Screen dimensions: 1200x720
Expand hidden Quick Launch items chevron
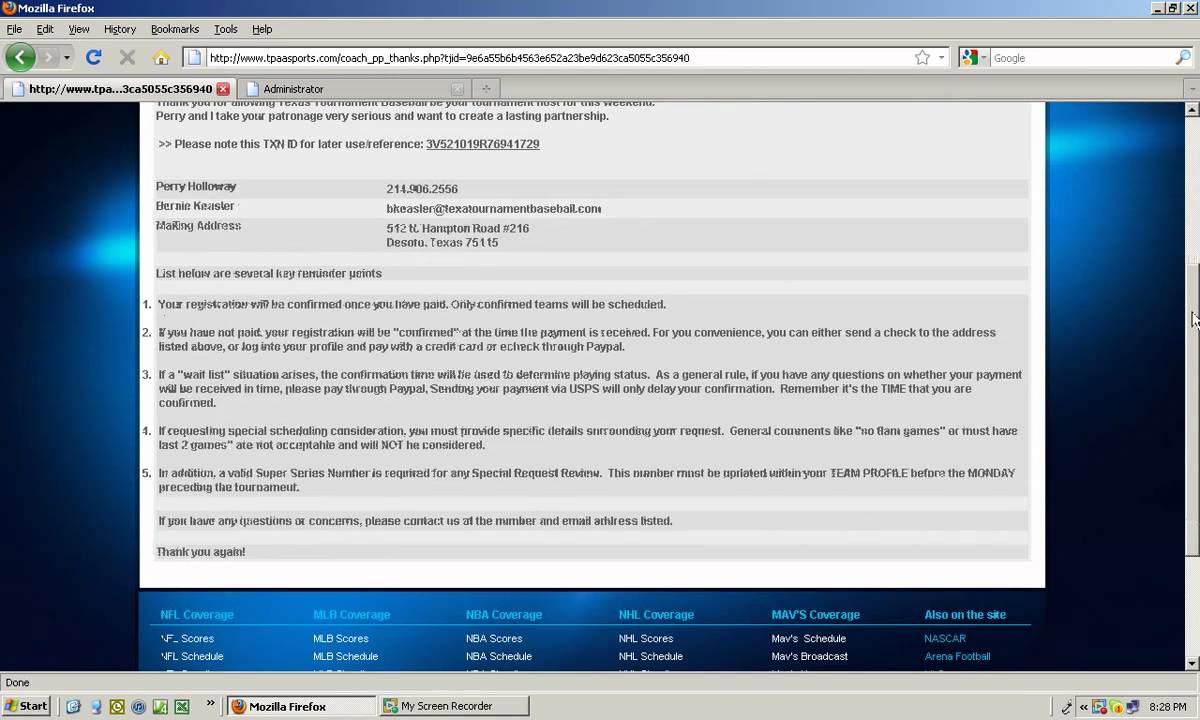pos(210,703)
